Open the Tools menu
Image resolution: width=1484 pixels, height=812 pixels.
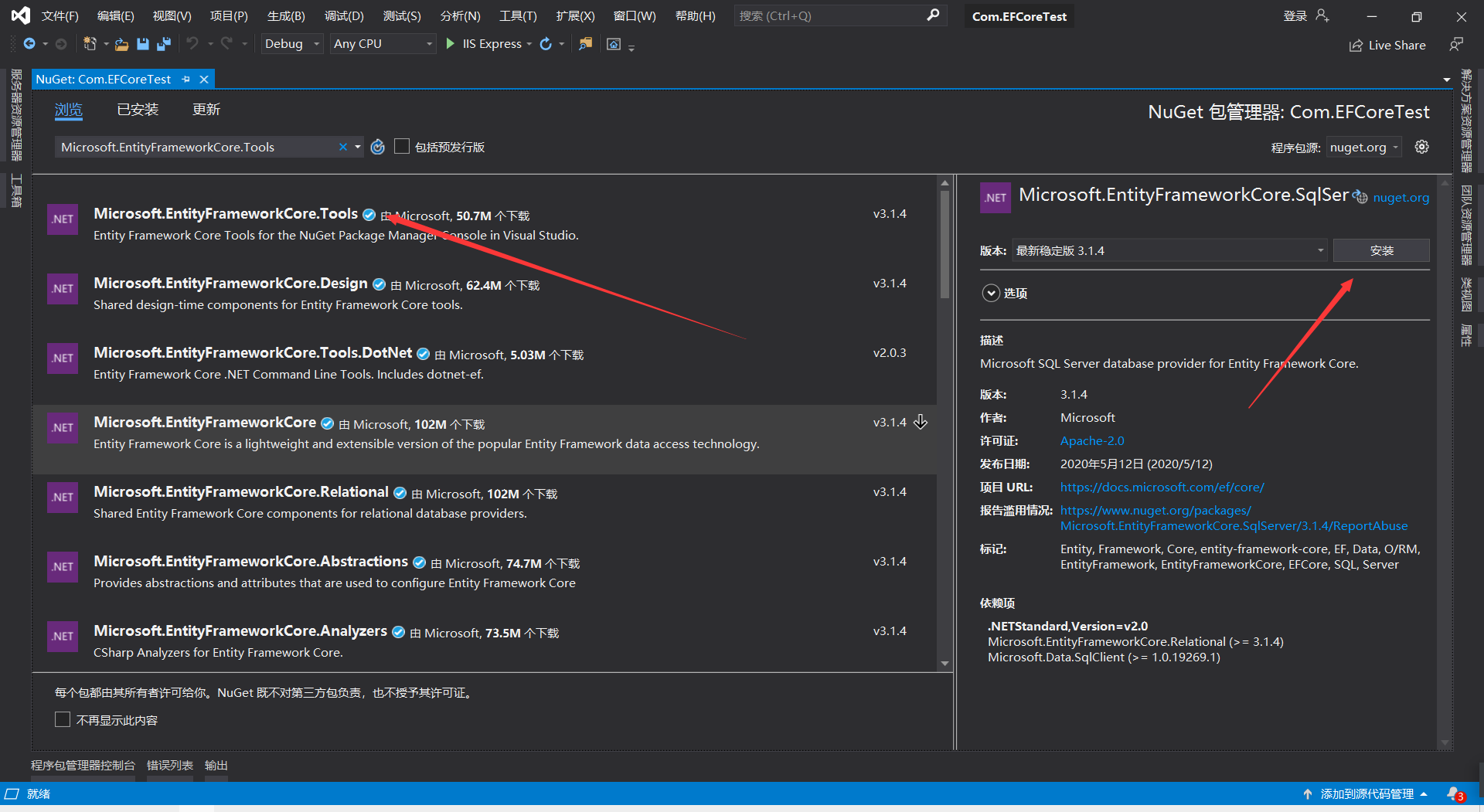[518, 15]
